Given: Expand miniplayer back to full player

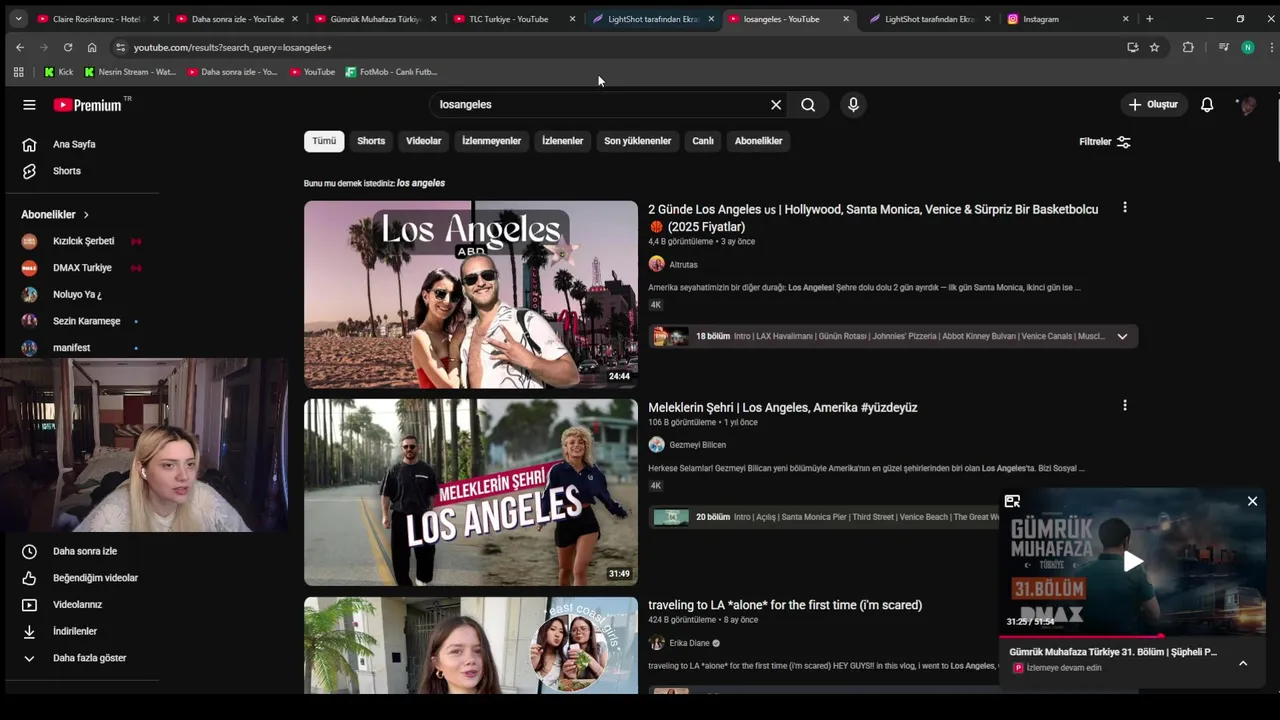Looking at the screenshot, I should pos(1012,502).
